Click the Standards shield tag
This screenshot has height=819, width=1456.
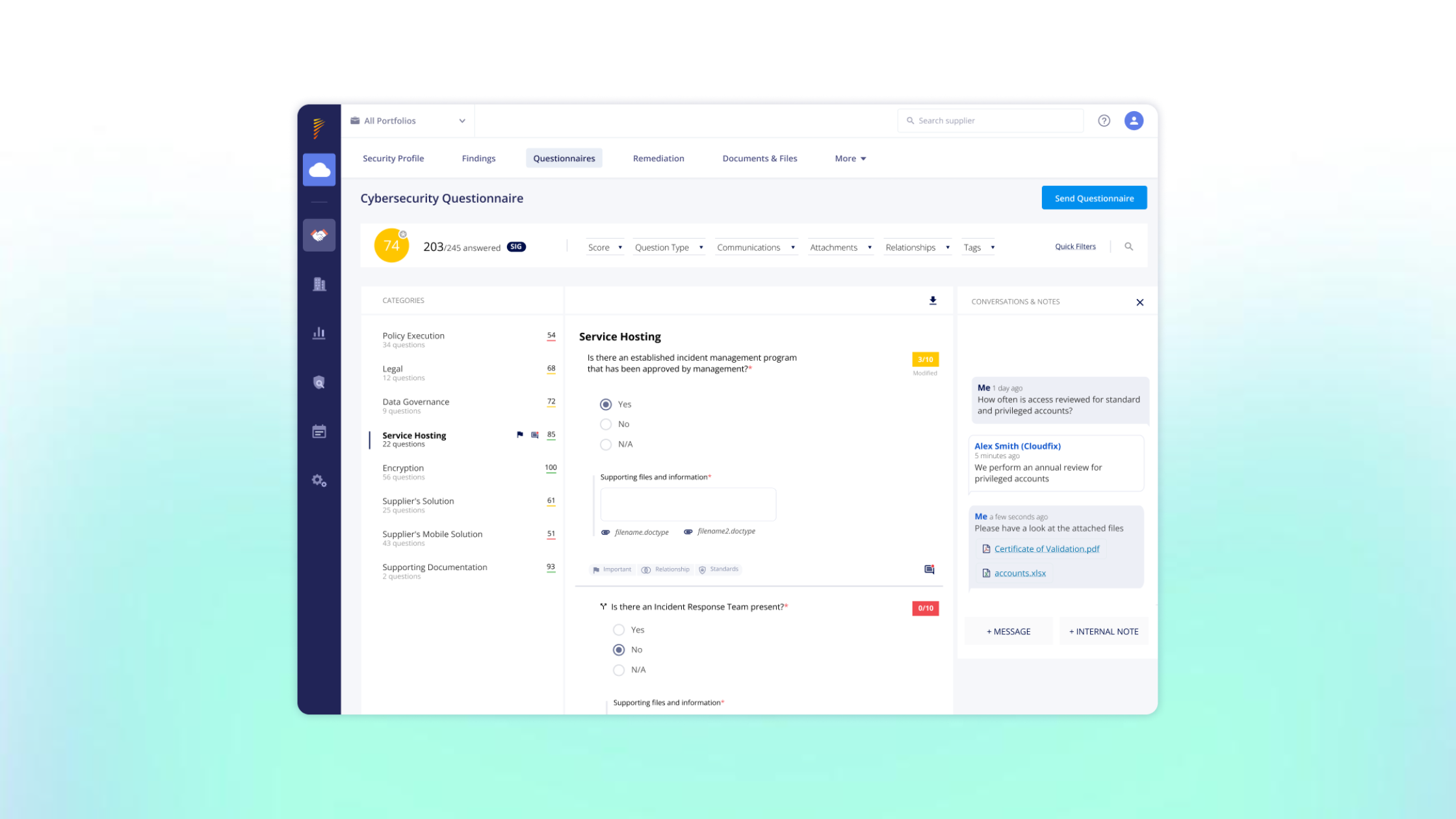(x=718, y=569)
